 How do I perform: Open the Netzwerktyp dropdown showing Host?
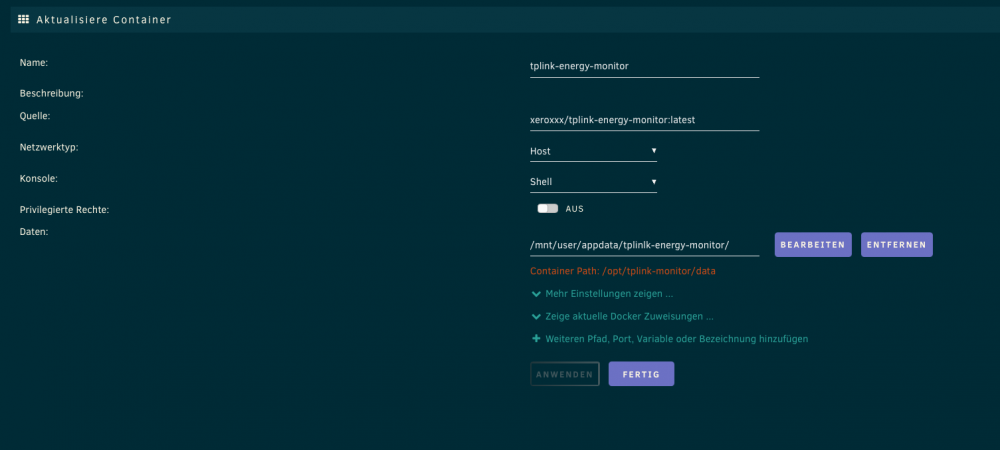[593, 151]
